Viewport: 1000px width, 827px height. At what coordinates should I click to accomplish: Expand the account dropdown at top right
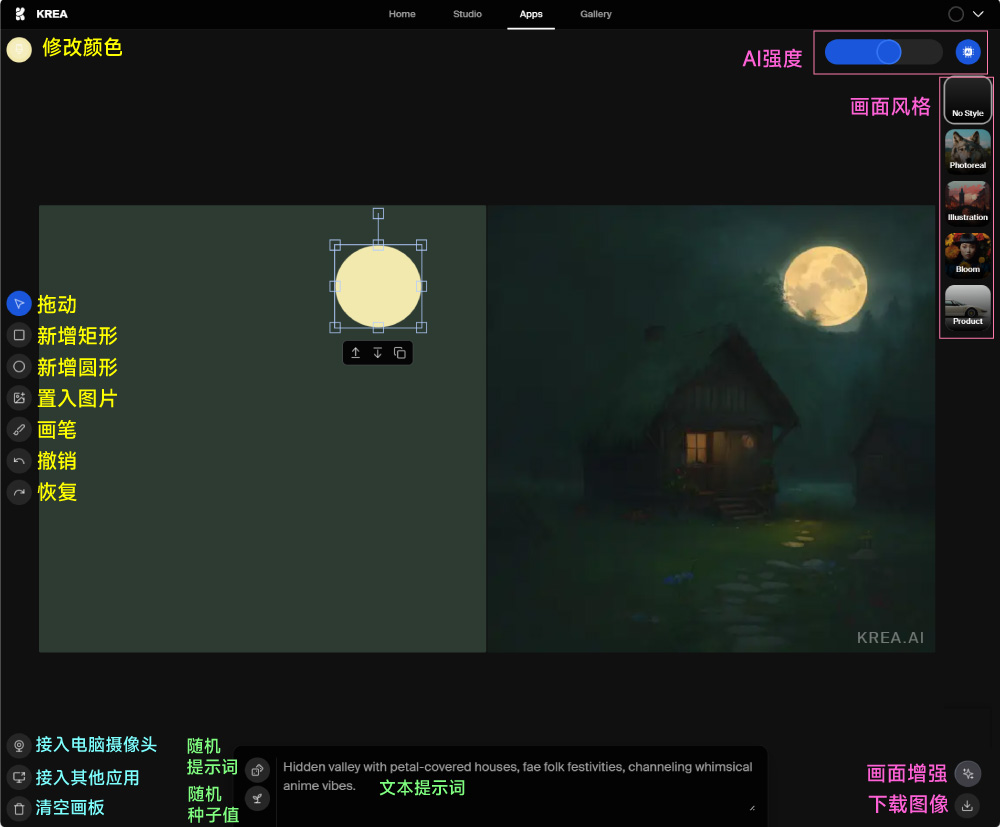[x=977, y=14]
